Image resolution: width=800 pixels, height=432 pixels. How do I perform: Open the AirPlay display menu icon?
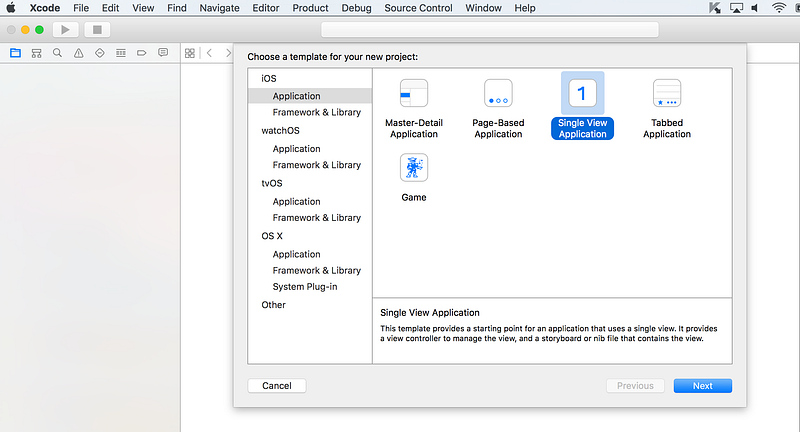point(736,8)
